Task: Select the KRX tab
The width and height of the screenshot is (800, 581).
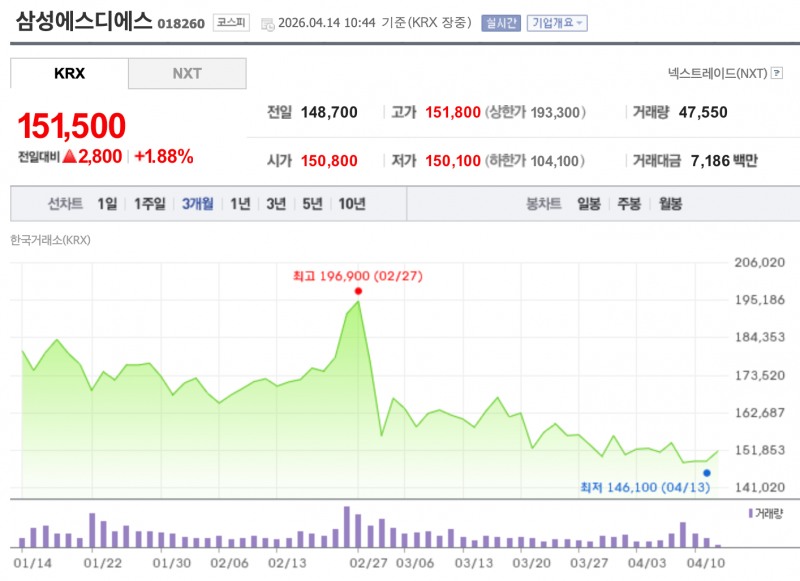Action: pyautogui.click(x=68, y=73)
